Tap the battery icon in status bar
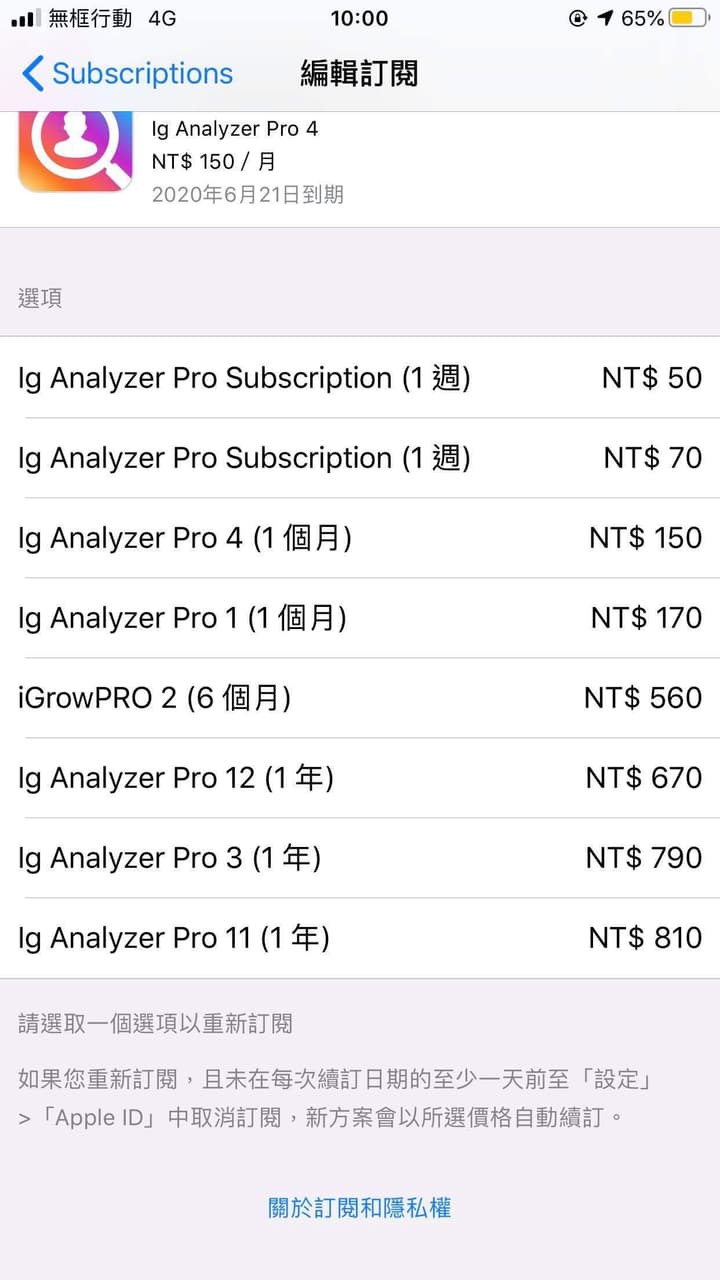Screen dimensions: 720x1280 [x=689, y=18]
